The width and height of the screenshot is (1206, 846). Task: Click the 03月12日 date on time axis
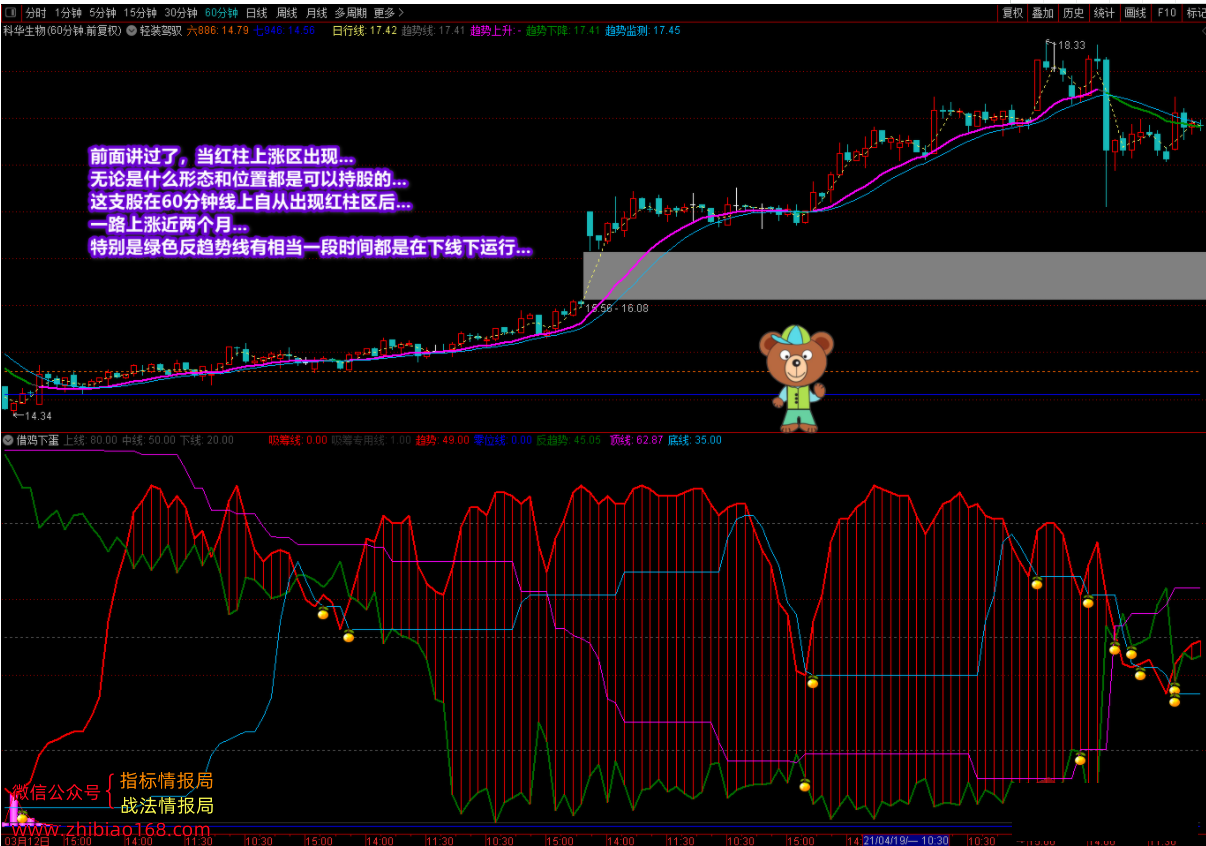pos(27,840)
